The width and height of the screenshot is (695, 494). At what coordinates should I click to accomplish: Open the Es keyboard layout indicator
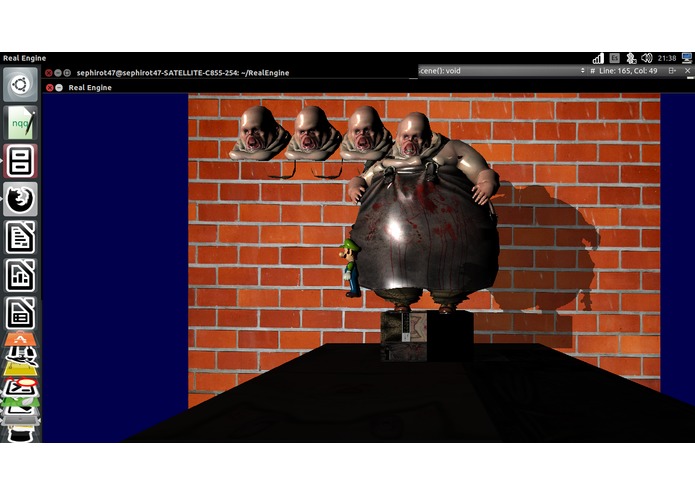614,58
